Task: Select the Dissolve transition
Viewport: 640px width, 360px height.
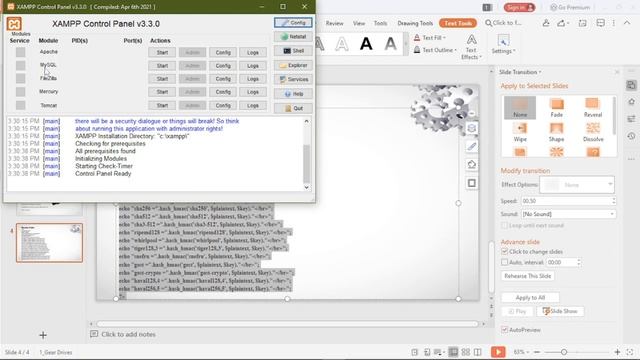Action: (593, 132)
